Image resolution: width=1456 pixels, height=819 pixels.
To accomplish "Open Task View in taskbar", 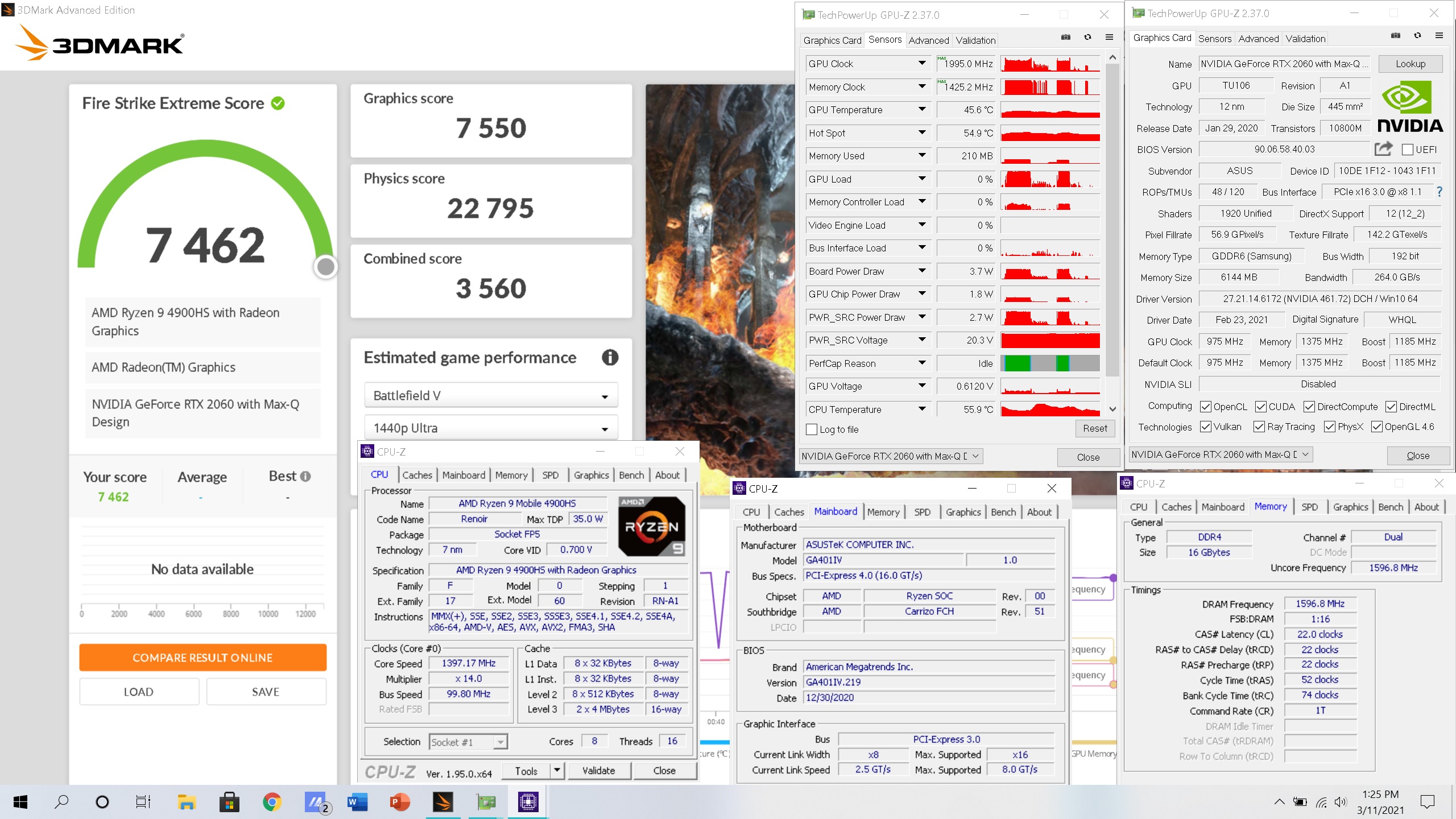I will [143, 802].
